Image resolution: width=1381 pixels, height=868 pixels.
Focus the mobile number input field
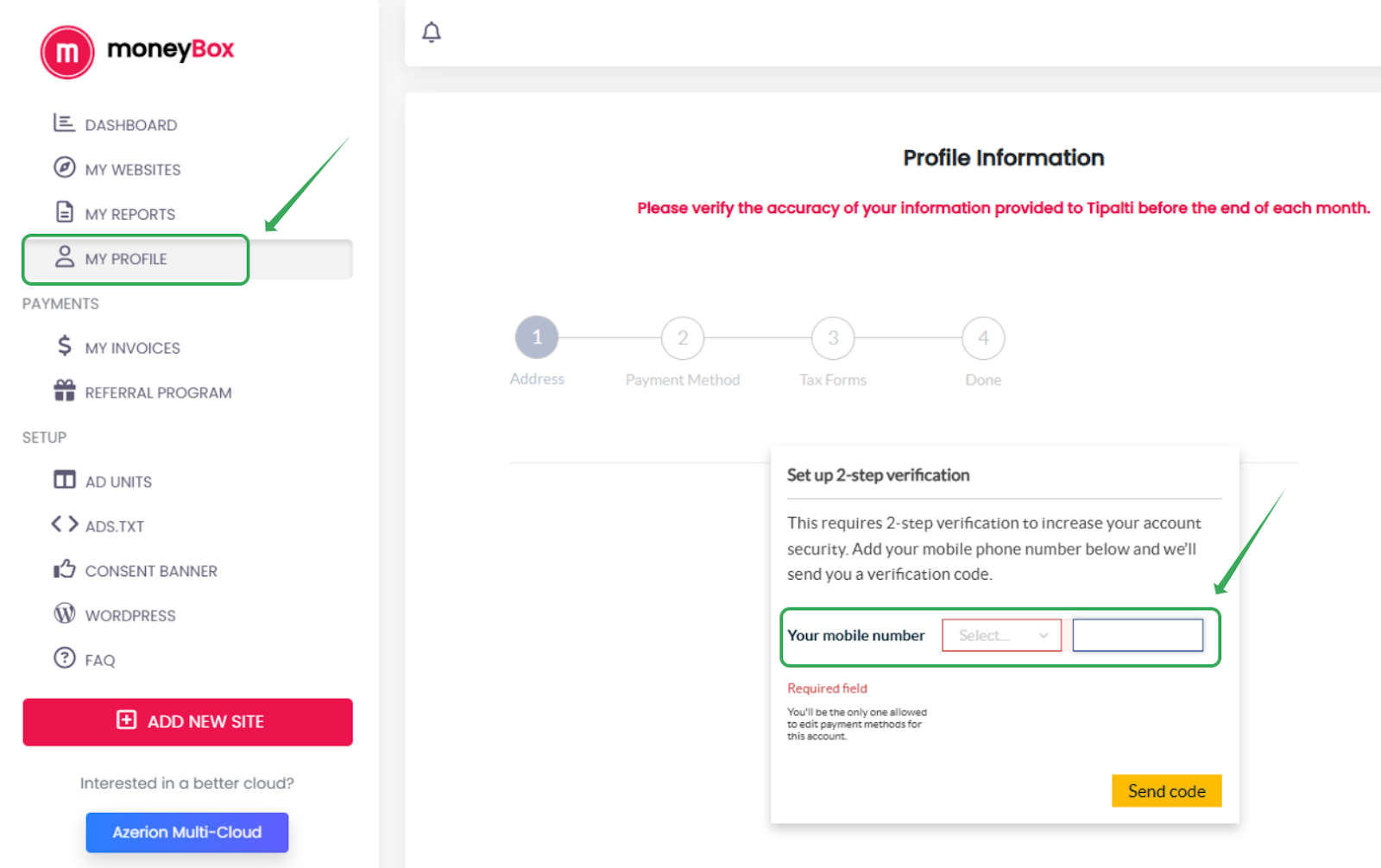1138,636
